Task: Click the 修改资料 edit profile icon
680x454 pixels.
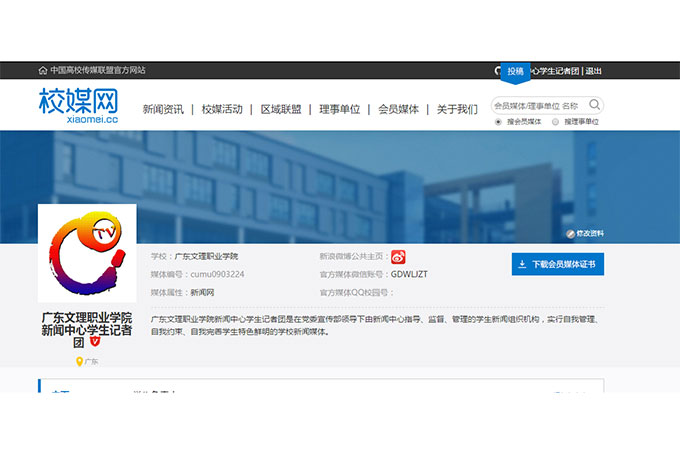Action: coord(570,233)
